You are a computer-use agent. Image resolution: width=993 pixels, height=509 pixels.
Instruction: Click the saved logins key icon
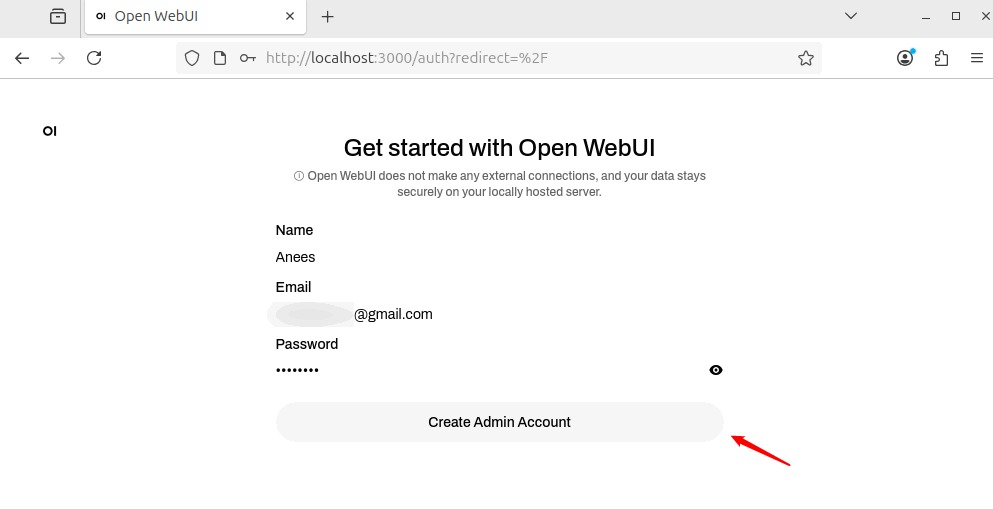click(247, 58)
